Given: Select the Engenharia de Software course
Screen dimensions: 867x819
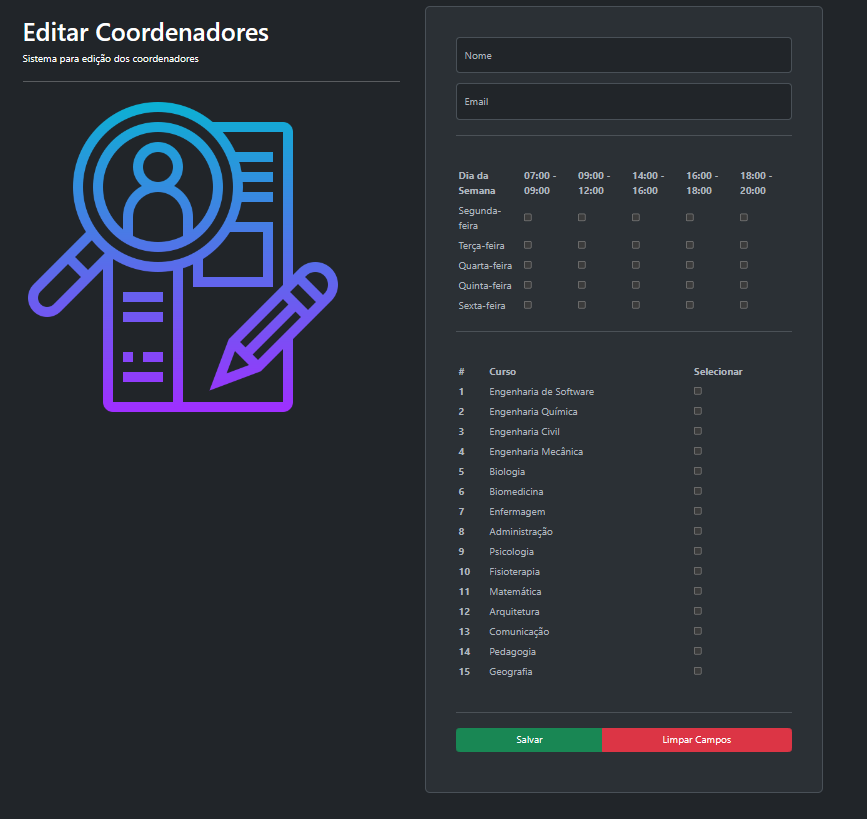Looking at the screenshot, I should point(697,391).
